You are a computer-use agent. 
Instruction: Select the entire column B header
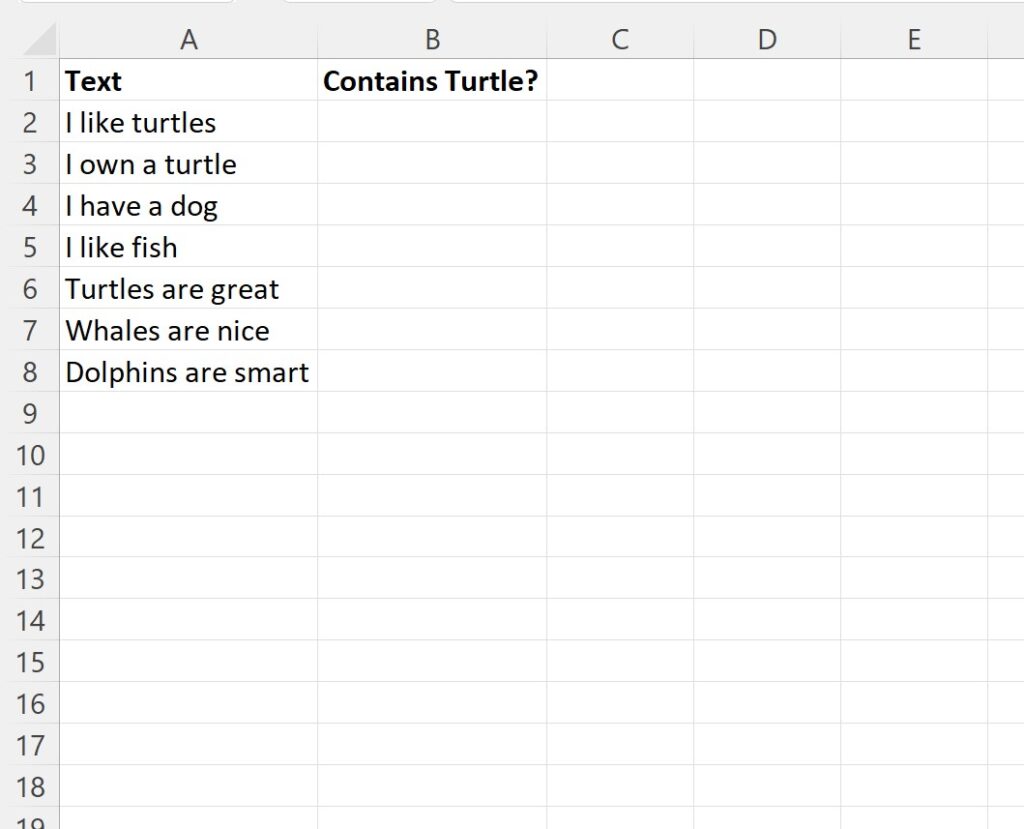coord(432,40)
